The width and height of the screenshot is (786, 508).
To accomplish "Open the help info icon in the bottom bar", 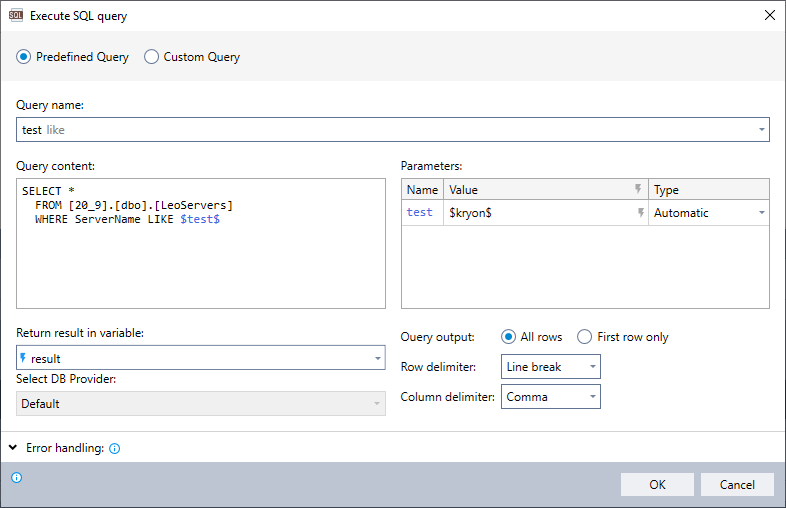I will (16, 478).
